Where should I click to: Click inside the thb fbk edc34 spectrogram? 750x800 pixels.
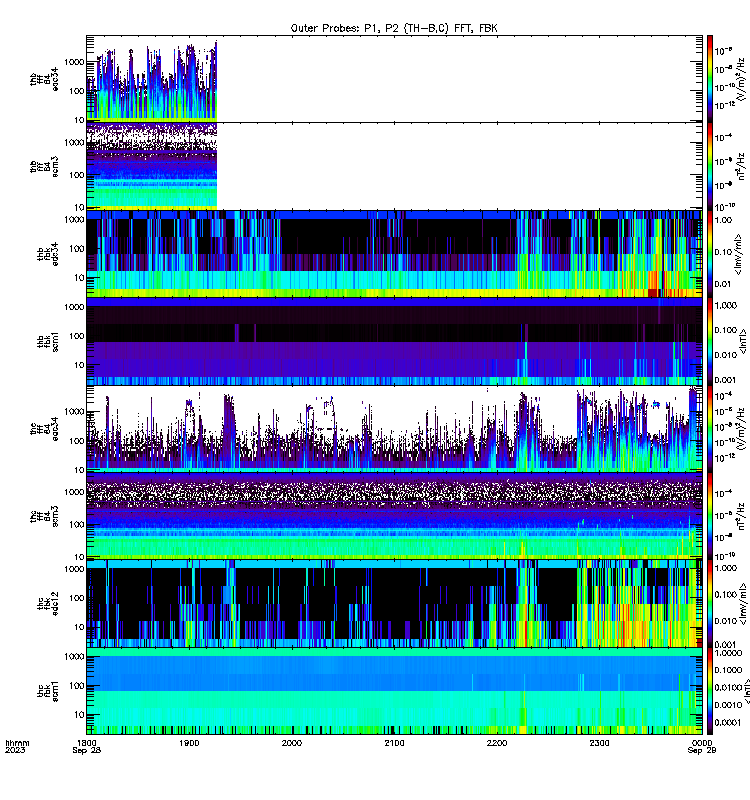coord(394,254)
